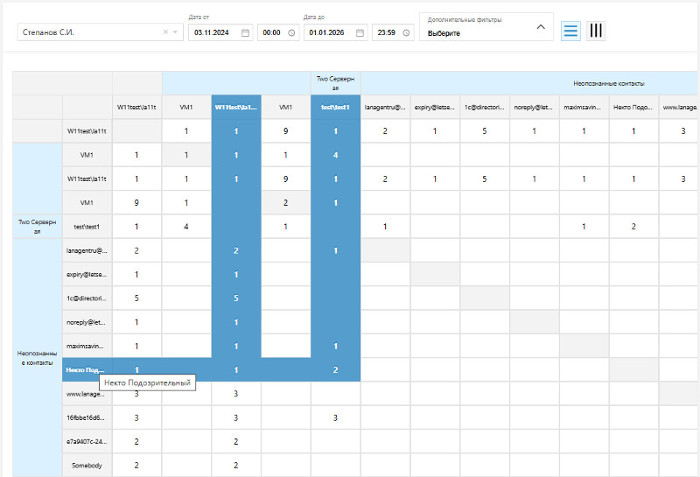Click the start date field 03.11.2024
Screen dimensions: 700x477
213,32
